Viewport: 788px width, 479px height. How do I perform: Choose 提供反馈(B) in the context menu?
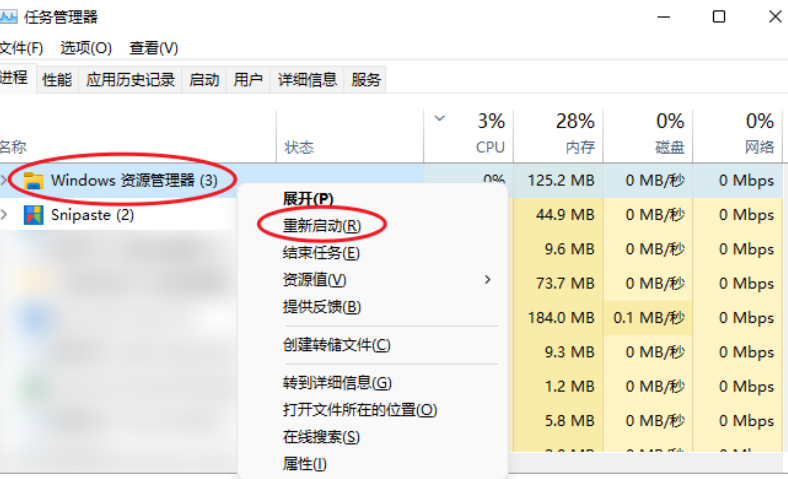click(322, 307)
